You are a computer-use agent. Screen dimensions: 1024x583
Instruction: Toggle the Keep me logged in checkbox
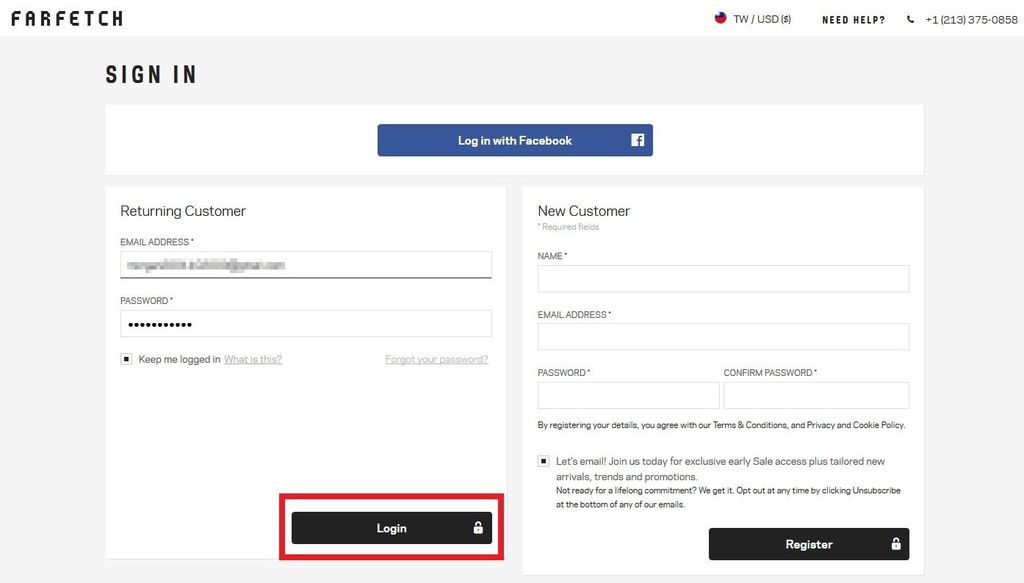[x=126, y=359]
